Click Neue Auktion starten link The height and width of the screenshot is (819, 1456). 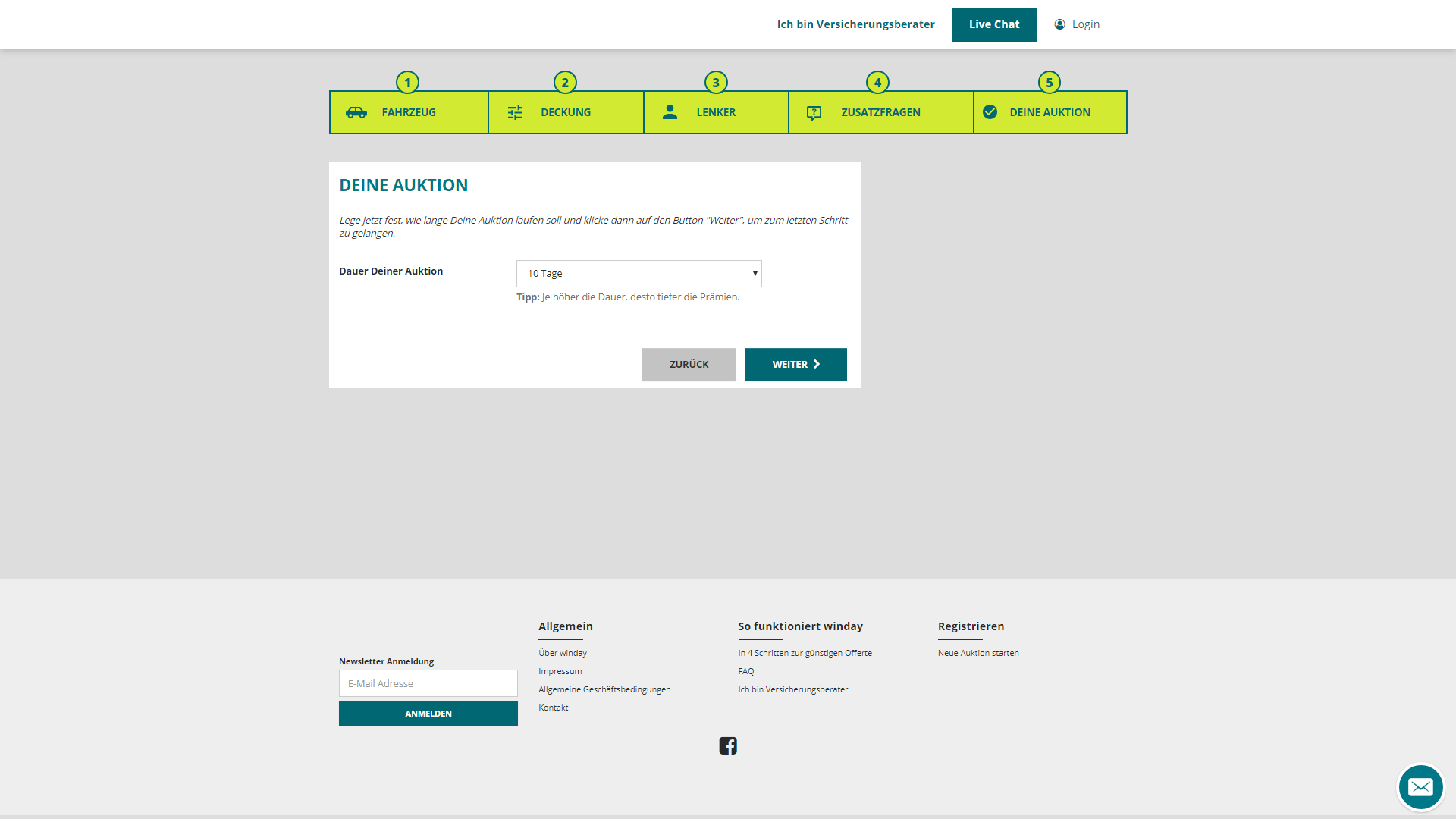977,653
